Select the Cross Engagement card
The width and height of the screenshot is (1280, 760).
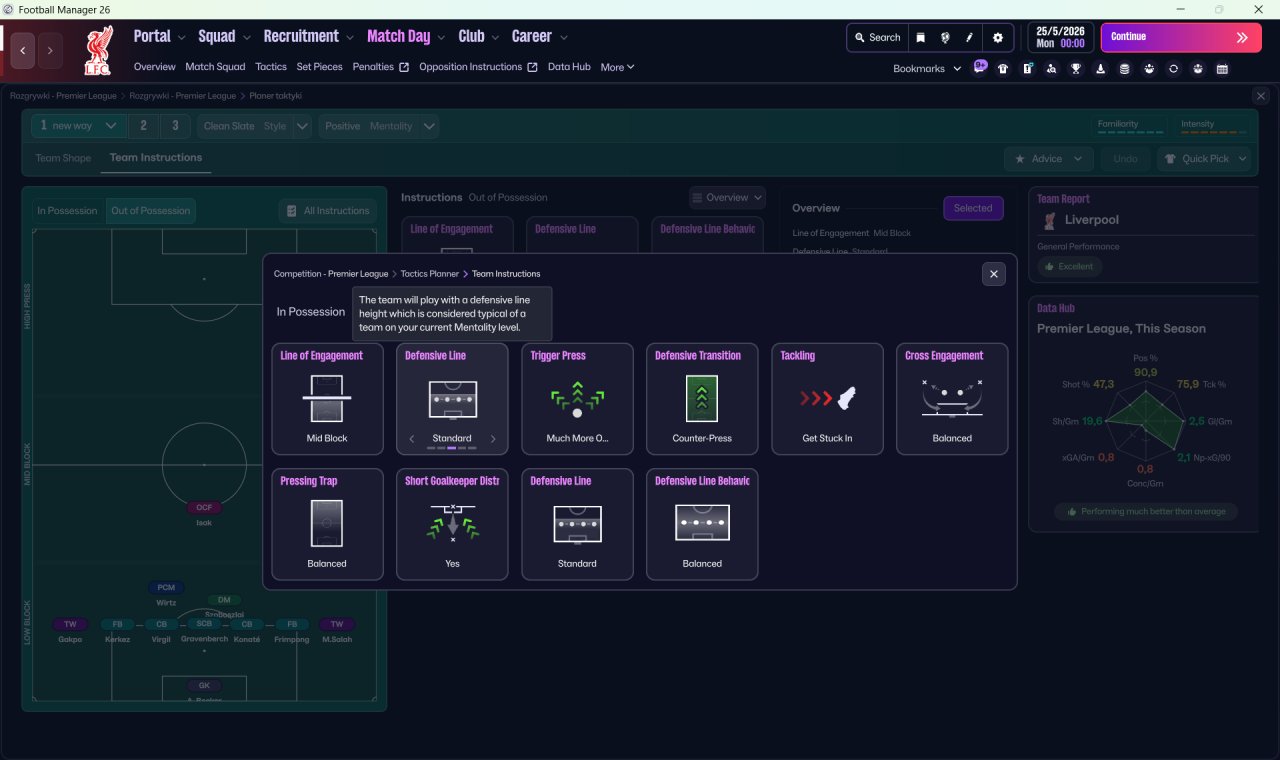click(952, 399)
